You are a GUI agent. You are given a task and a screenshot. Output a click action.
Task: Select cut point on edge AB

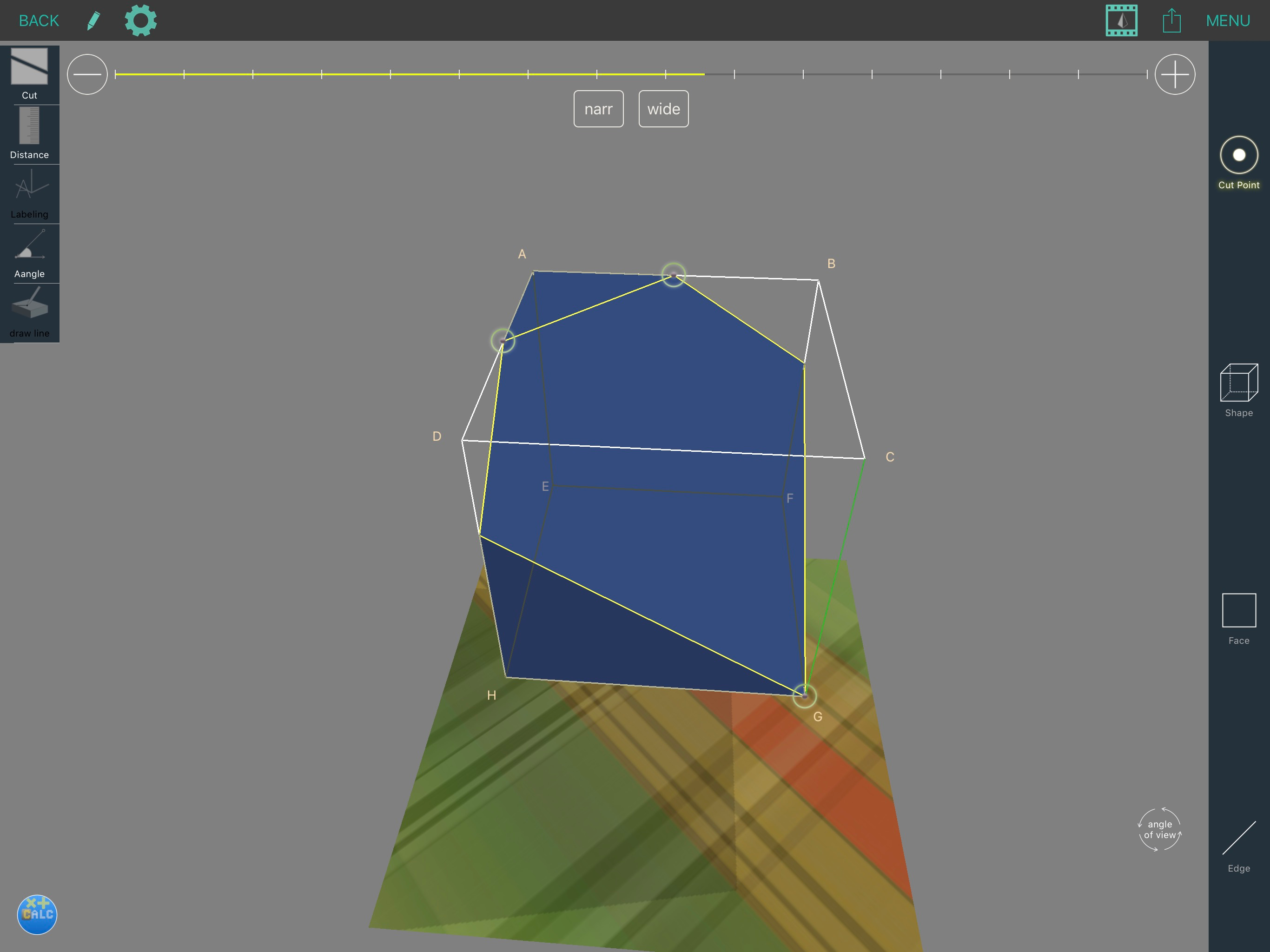(x=674, y=275)
